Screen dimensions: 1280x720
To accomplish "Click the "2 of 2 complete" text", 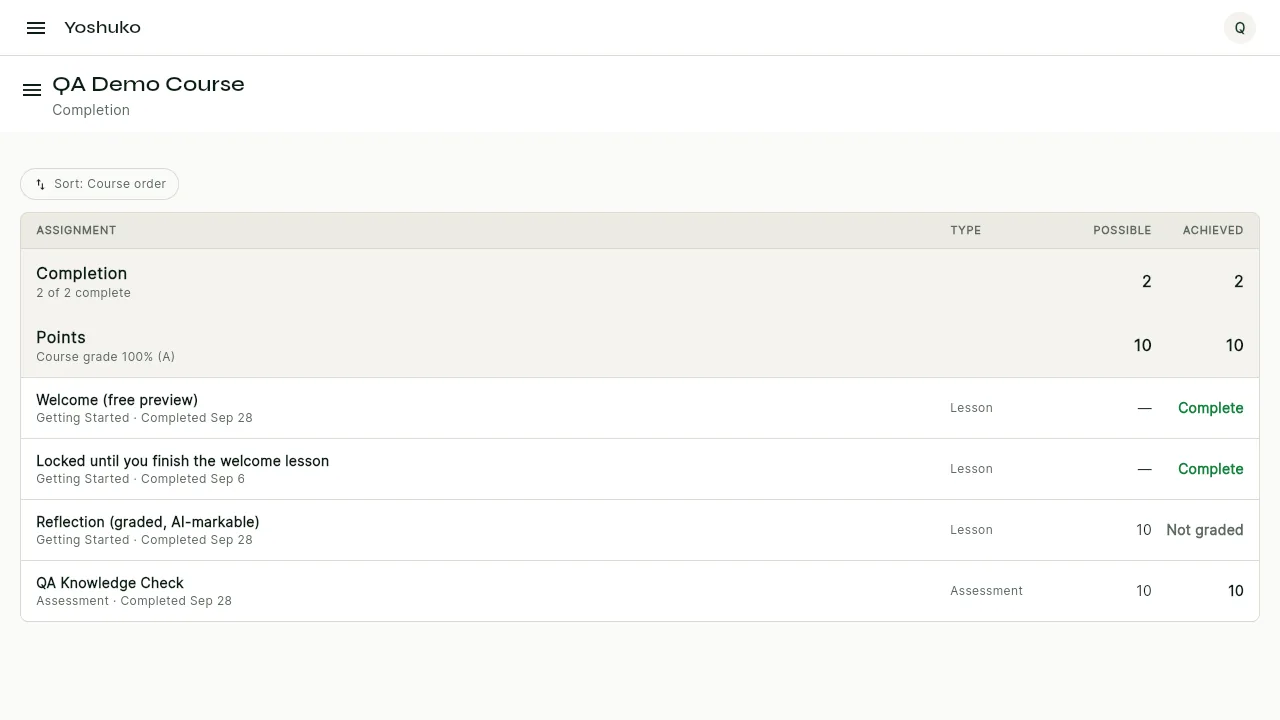I will tap(83, 293).
